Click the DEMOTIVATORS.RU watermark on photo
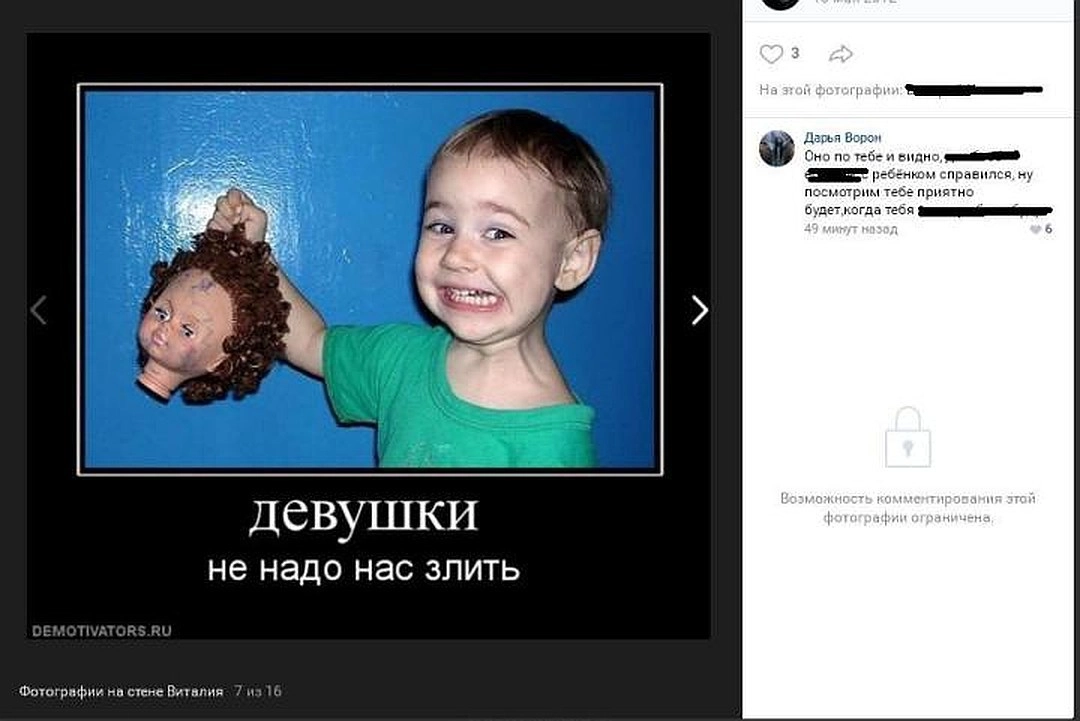 click(x=102, y=631)
